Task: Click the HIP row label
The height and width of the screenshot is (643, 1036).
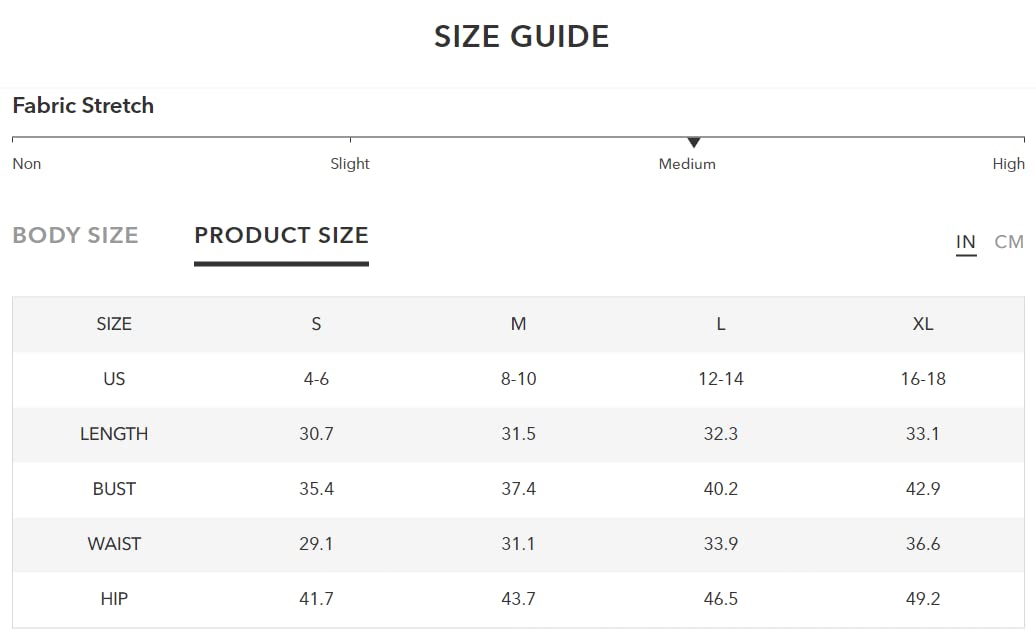Action: 114,599
